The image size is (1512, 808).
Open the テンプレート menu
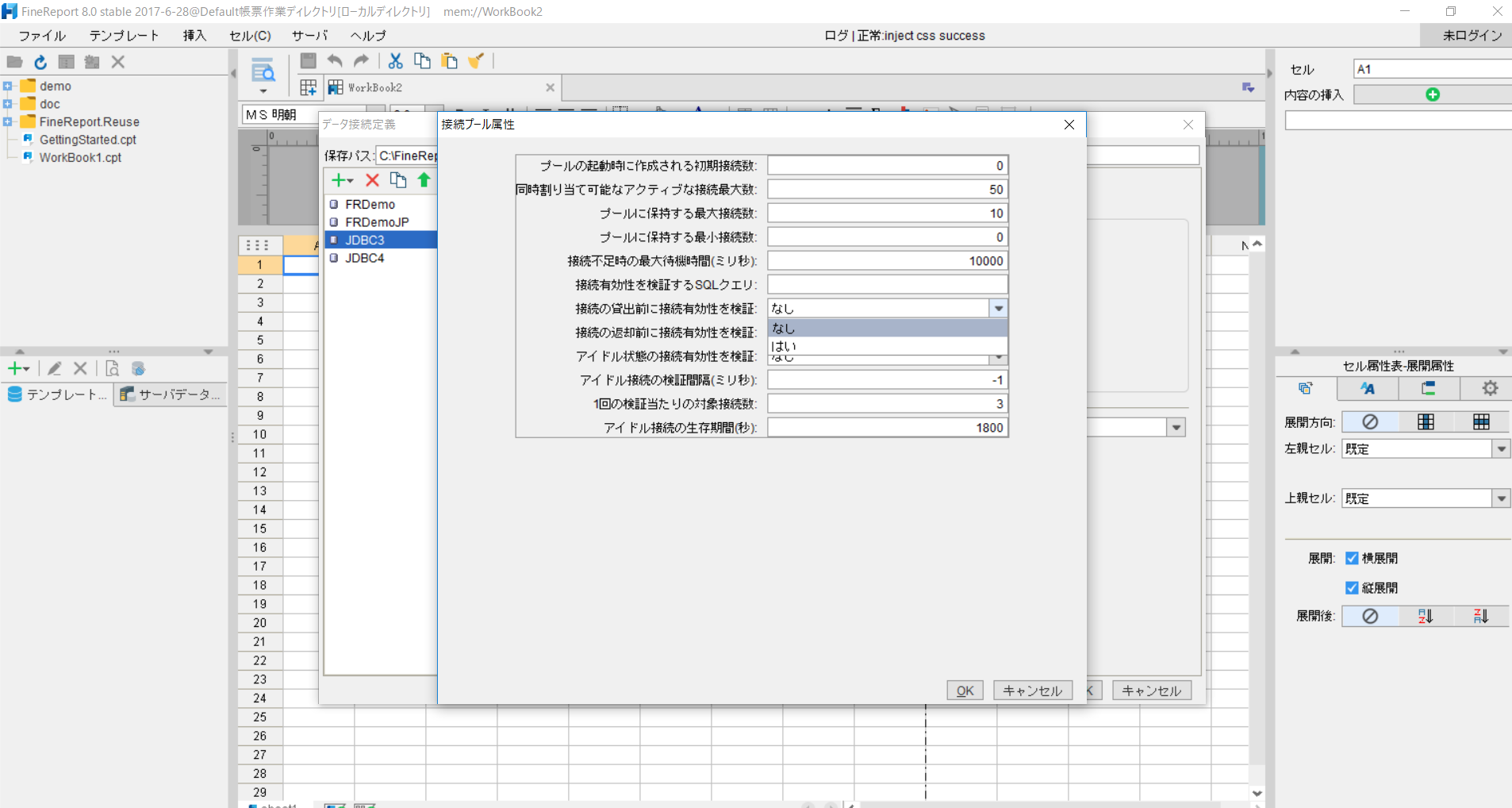click(x=124, y=36)
